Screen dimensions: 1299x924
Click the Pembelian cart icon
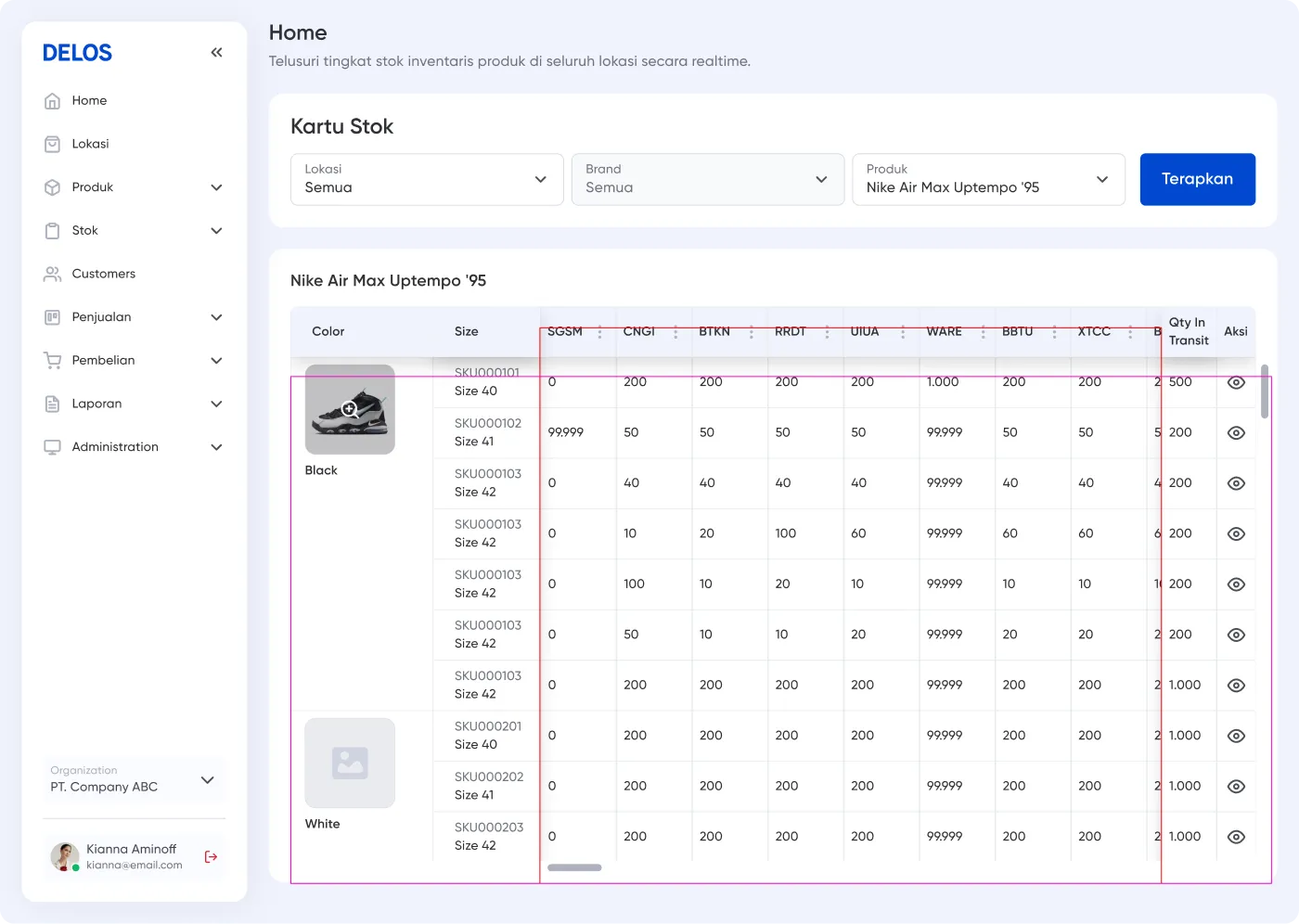(x=53, y=361)
